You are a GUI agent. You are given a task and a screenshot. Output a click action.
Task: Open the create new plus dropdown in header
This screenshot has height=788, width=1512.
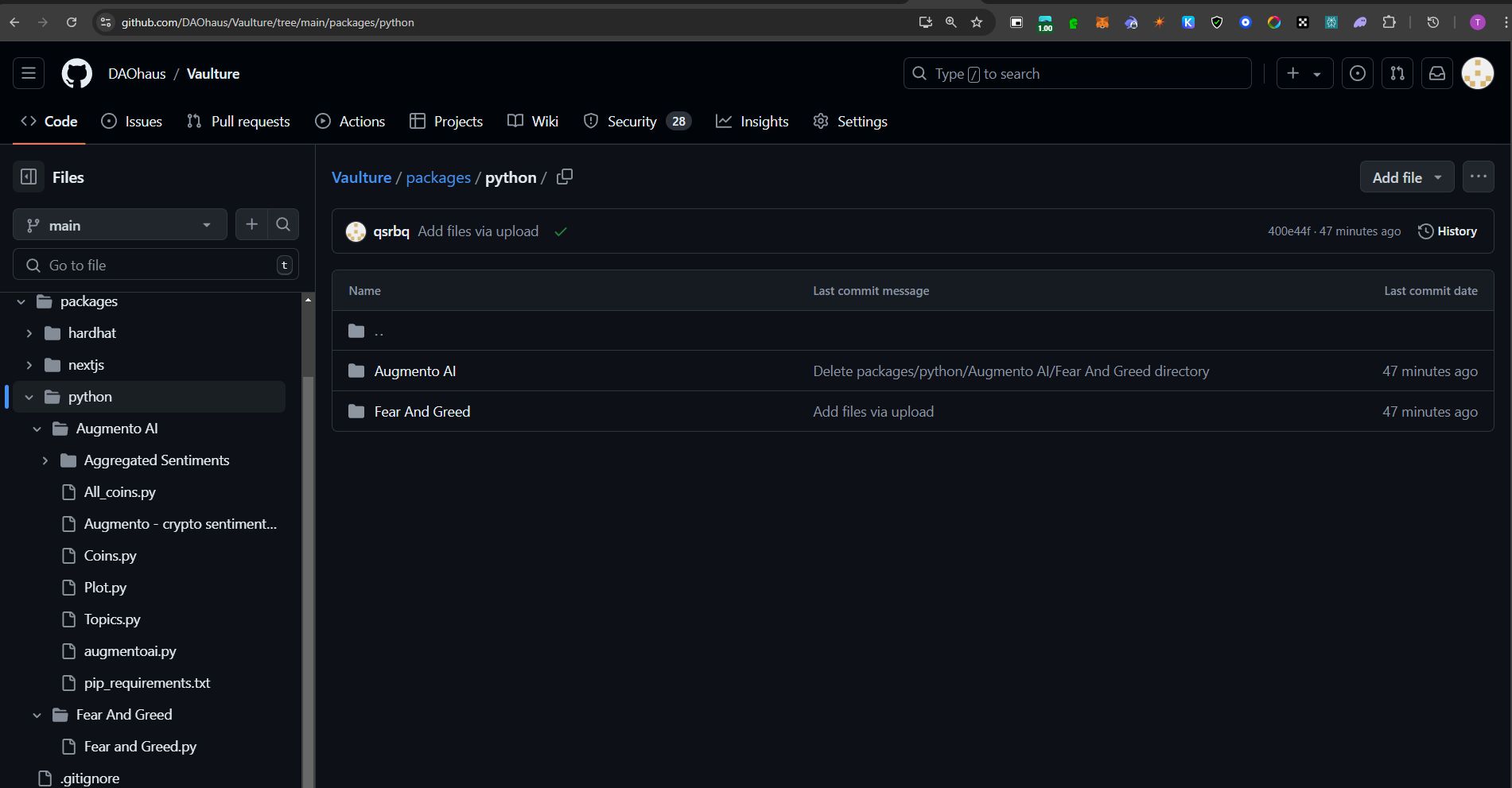[1304, 73]
